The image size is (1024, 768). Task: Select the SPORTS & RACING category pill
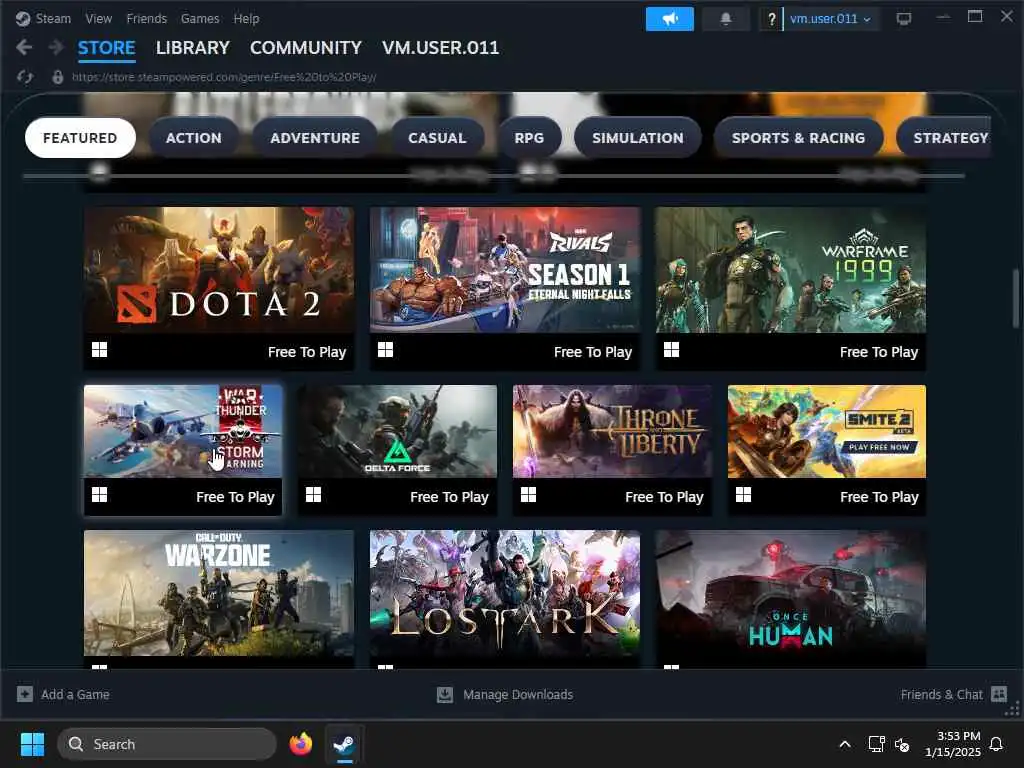798,138
